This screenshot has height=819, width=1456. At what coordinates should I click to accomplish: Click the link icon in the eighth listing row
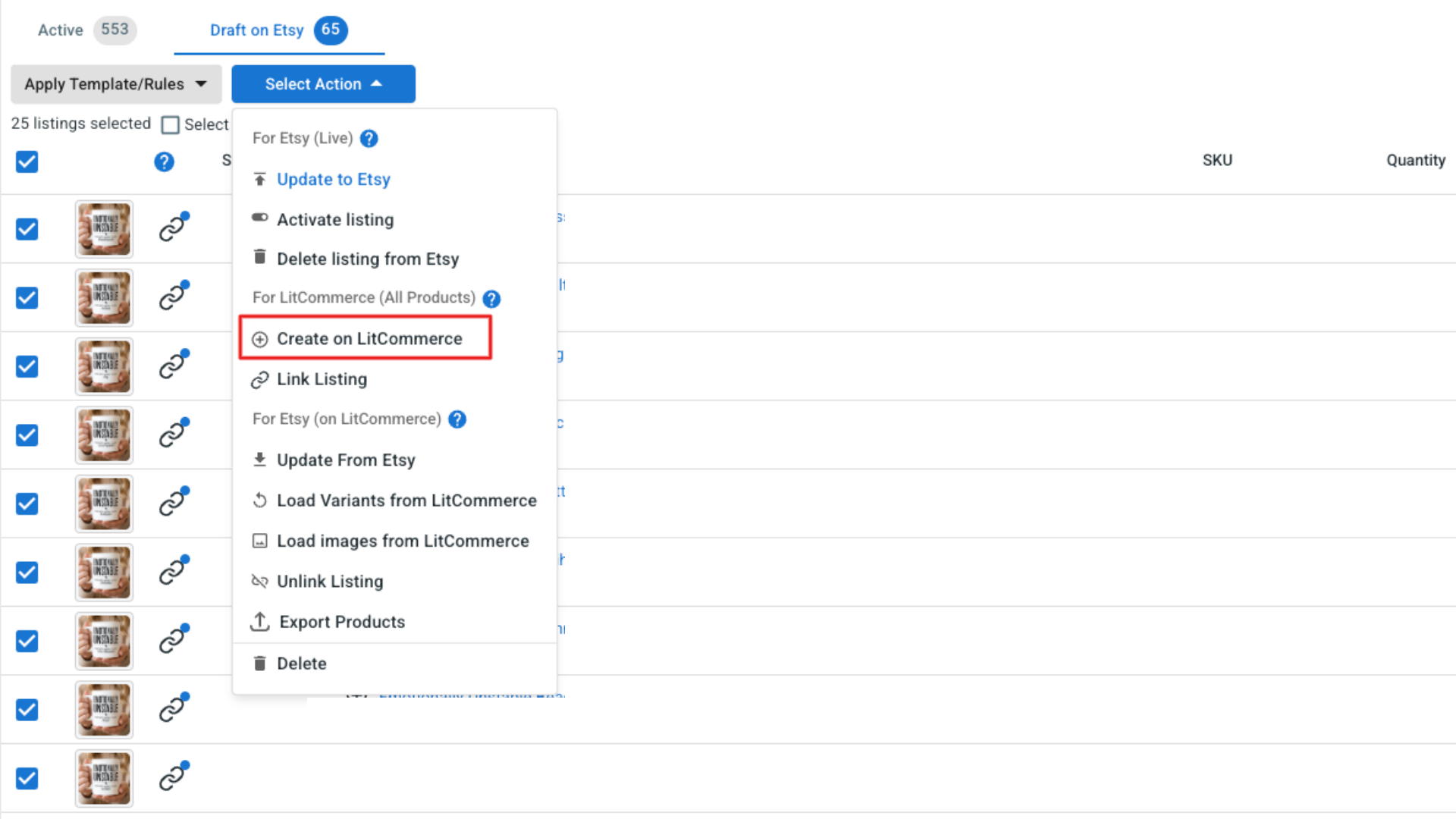tap(174, 708)
